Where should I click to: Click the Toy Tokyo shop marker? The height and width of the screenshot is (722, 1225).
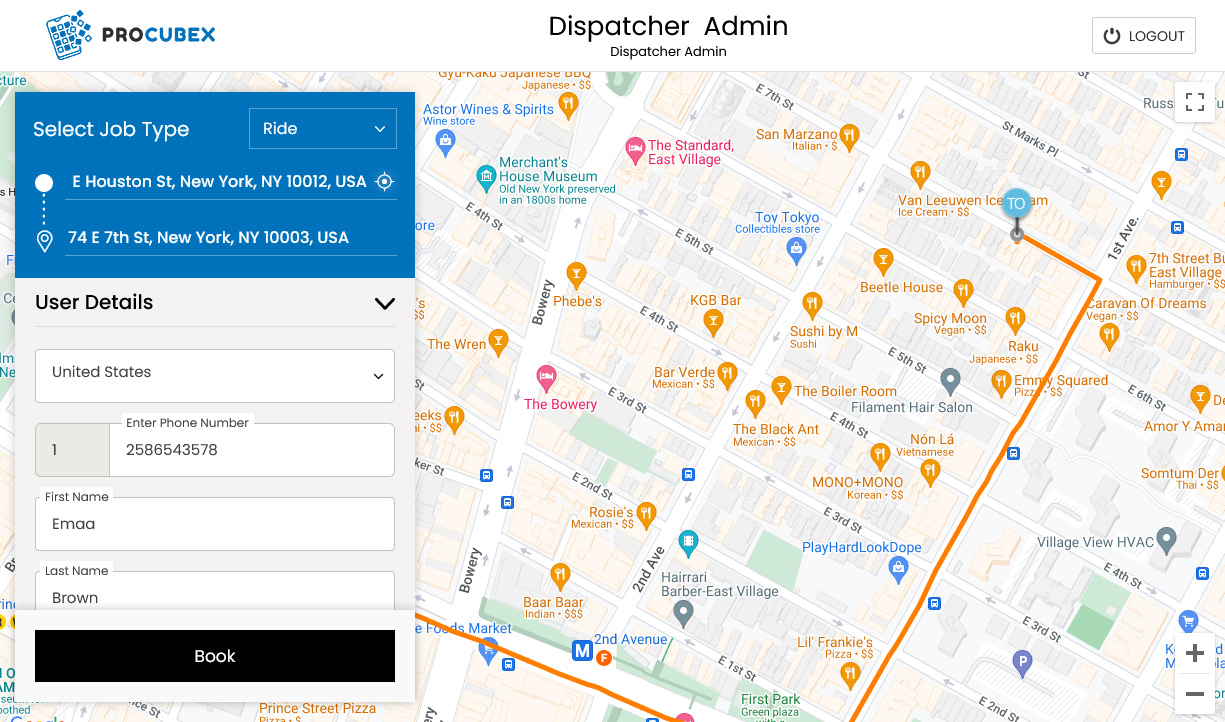coord(796,248)
